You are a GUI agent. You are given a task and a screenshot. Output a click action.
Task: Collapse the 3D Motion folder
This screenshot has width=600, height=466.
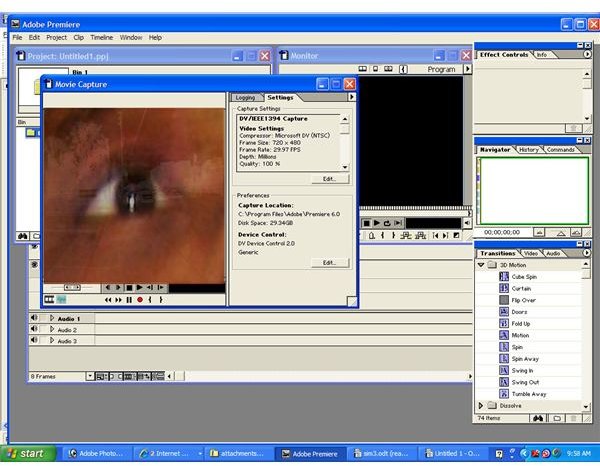pyautogui.click(x=481, y=265)
